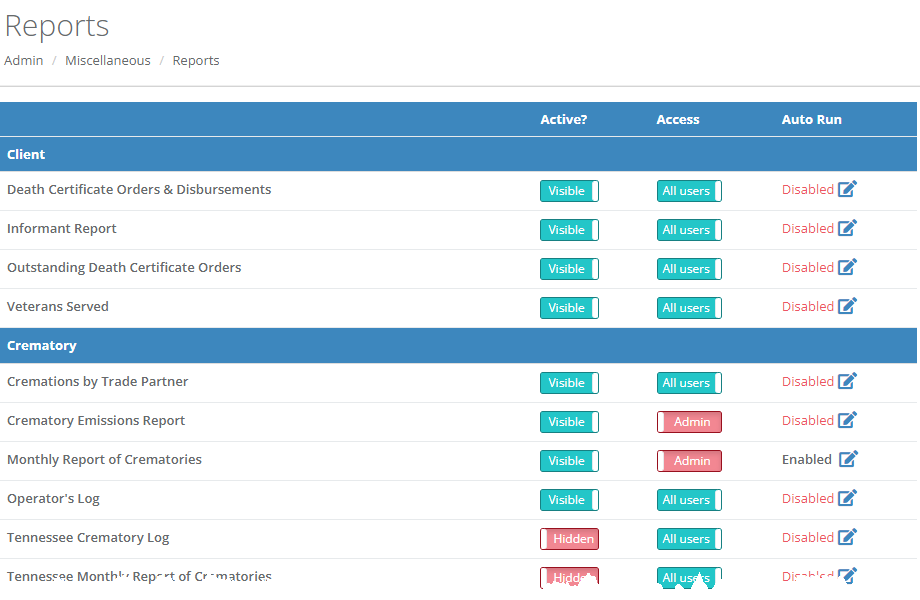Screen dimensions: 920x600
Task: Change Admin access on Crematory Emissions Report
Action: pyautogui.click(x=689, y=421)
